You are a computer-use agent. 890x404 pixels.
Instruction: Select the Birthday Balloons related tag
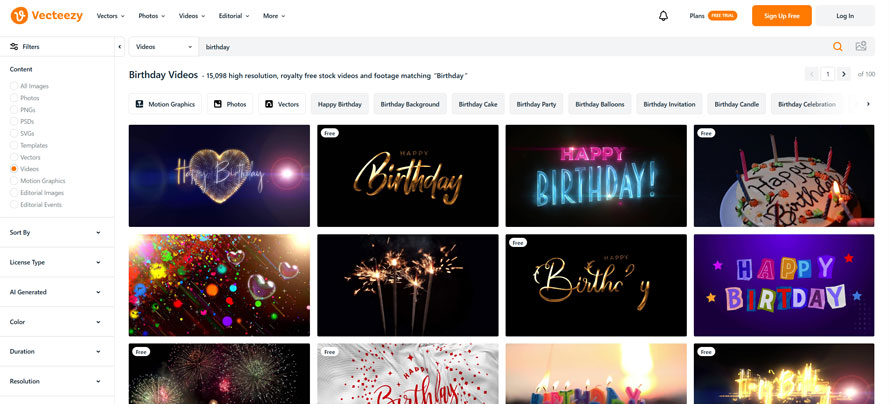point(599,104)
